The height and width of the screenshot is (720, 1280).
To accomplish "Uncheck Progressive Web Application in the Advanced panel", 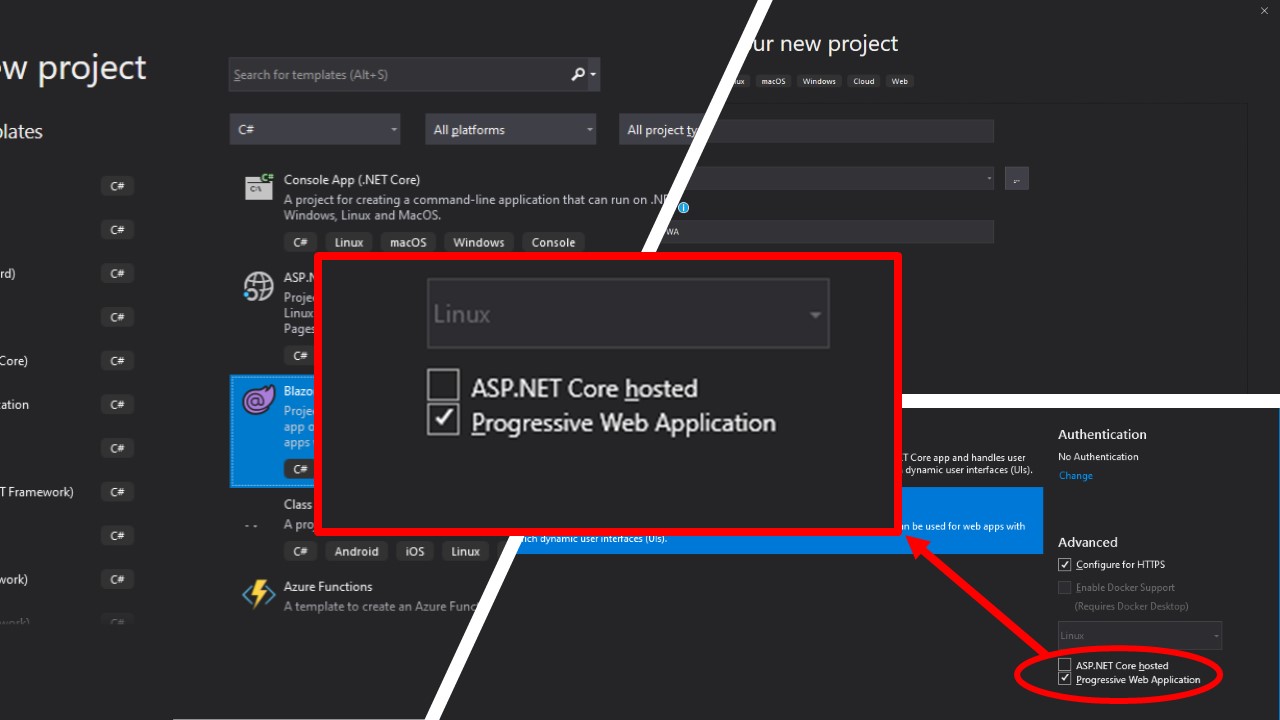I will click(x=1065, y=679).
